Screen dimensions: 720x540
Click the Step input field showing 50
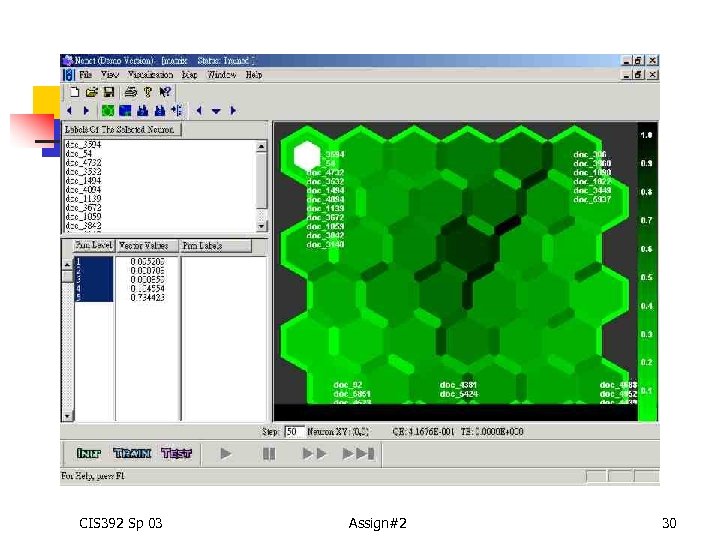tap(294, 432)
